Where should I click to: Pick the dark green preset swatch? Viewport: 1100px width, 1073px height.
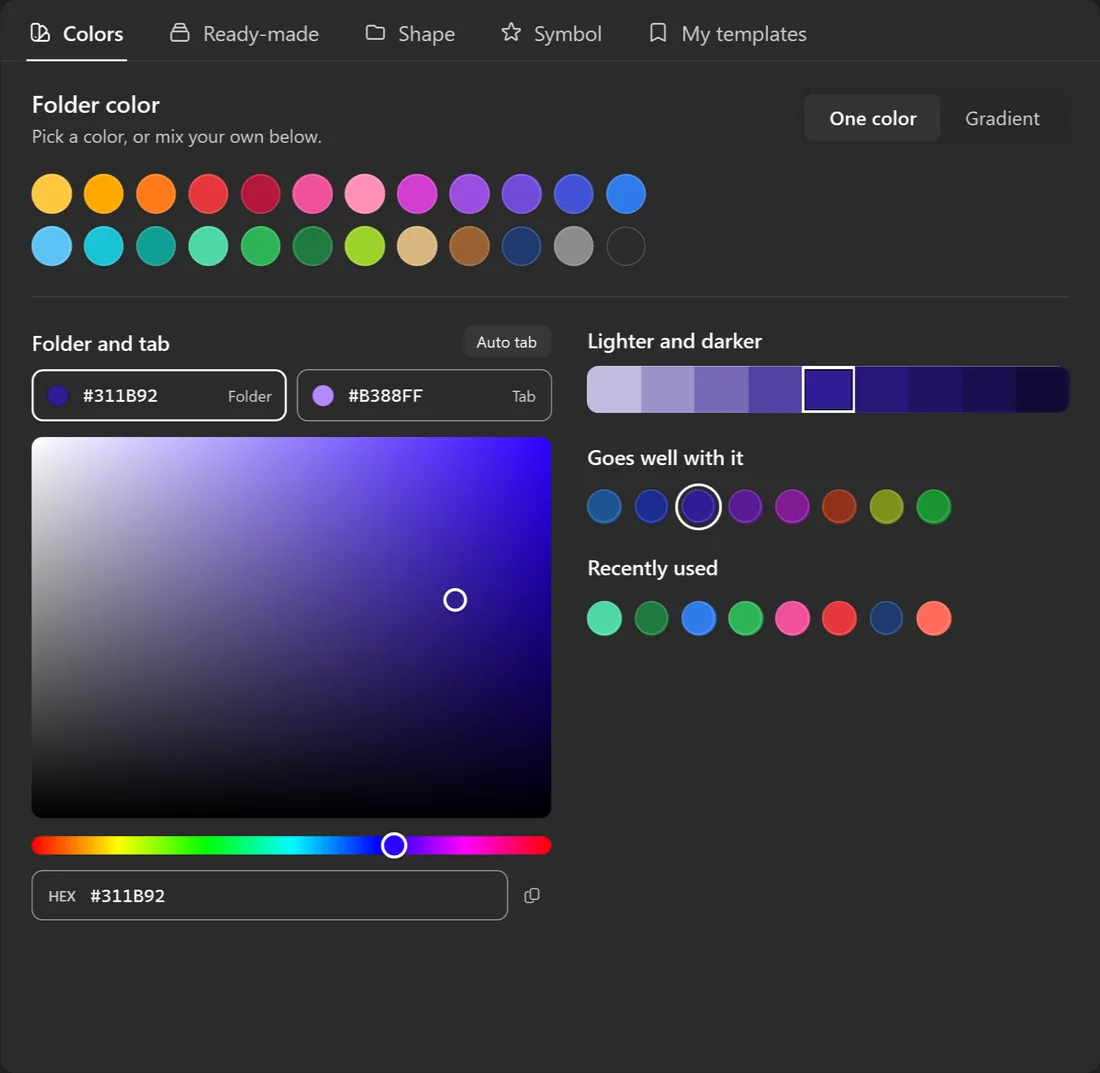(x=313, y=246)
